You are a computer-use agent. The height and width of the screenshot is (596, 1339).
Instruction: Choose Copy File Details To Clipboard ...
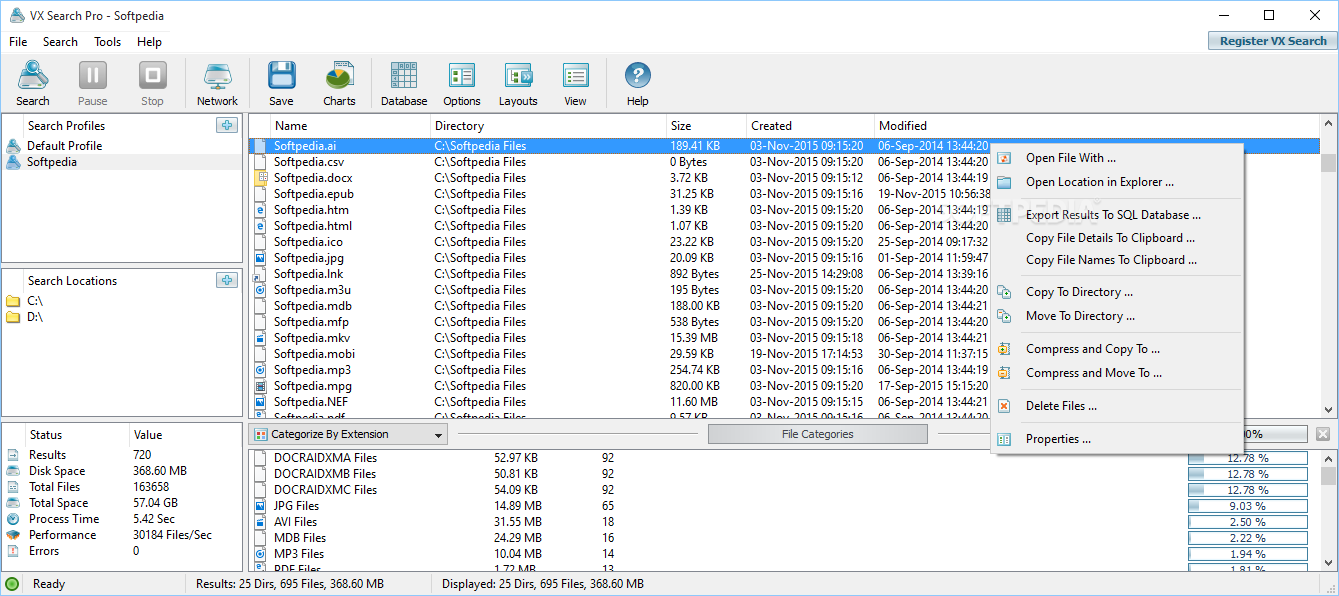(x=1117, y=238)
